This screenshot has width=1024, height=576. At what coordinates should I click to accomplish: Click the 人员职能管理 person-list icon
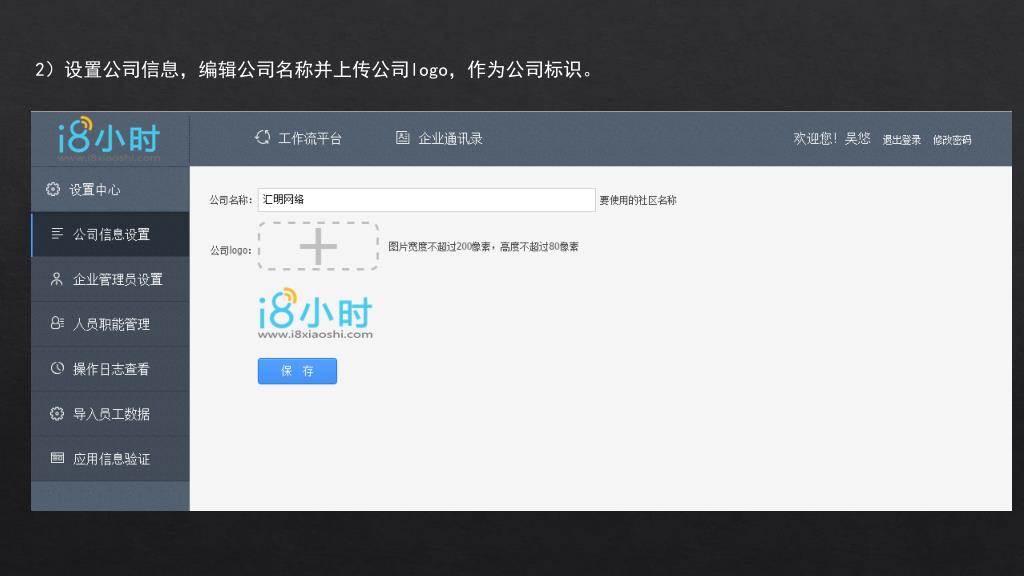point(57,323)
